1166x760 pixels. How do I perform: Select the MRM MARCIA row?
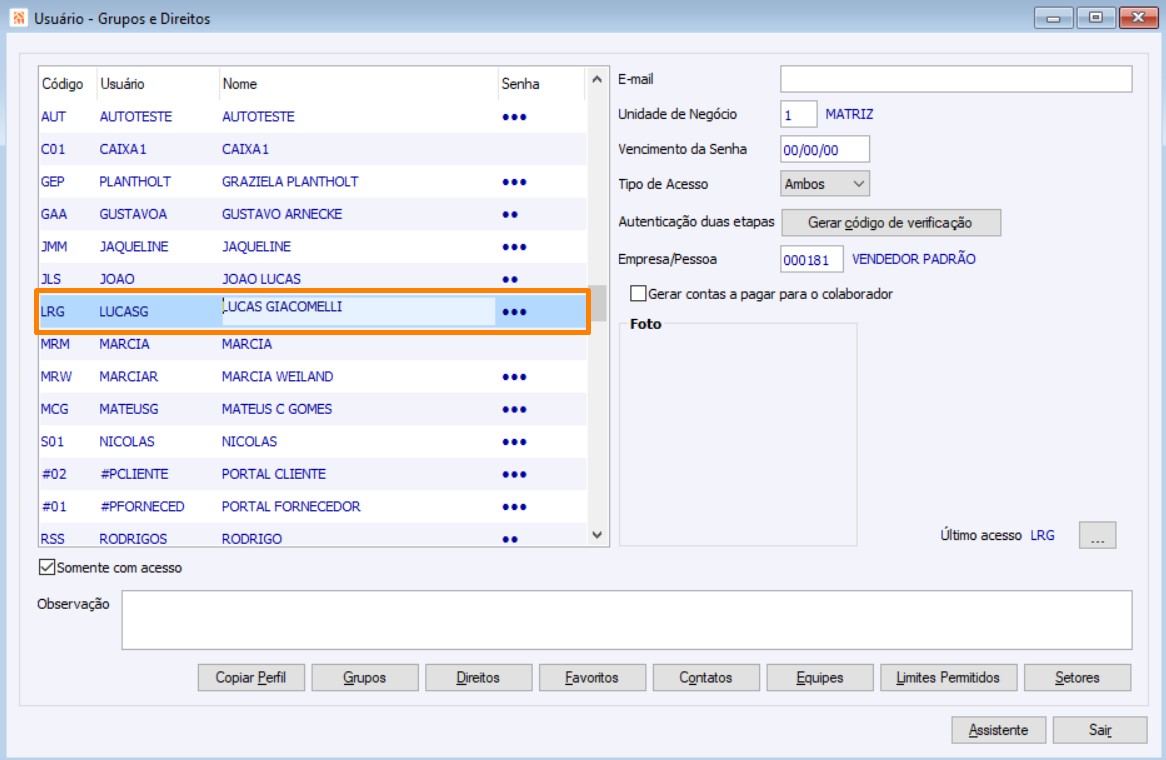(x=312, y=344)
